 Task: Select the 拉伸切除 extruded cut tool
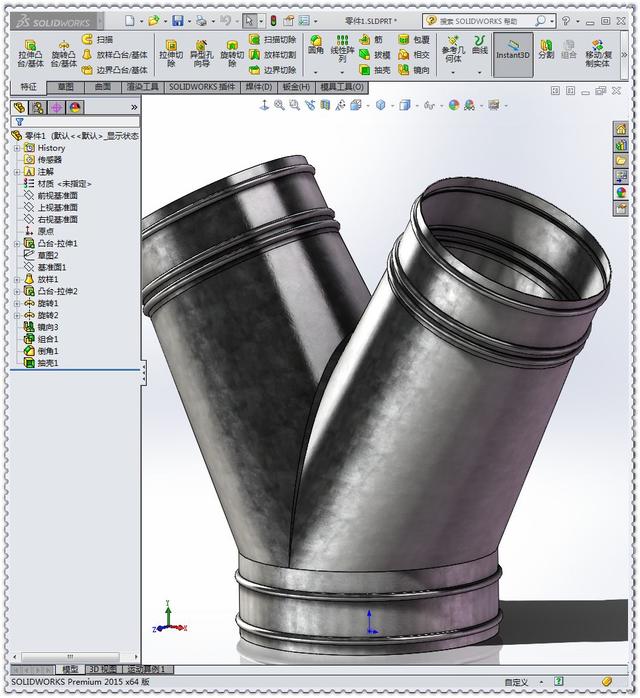(x=171, y=53)
